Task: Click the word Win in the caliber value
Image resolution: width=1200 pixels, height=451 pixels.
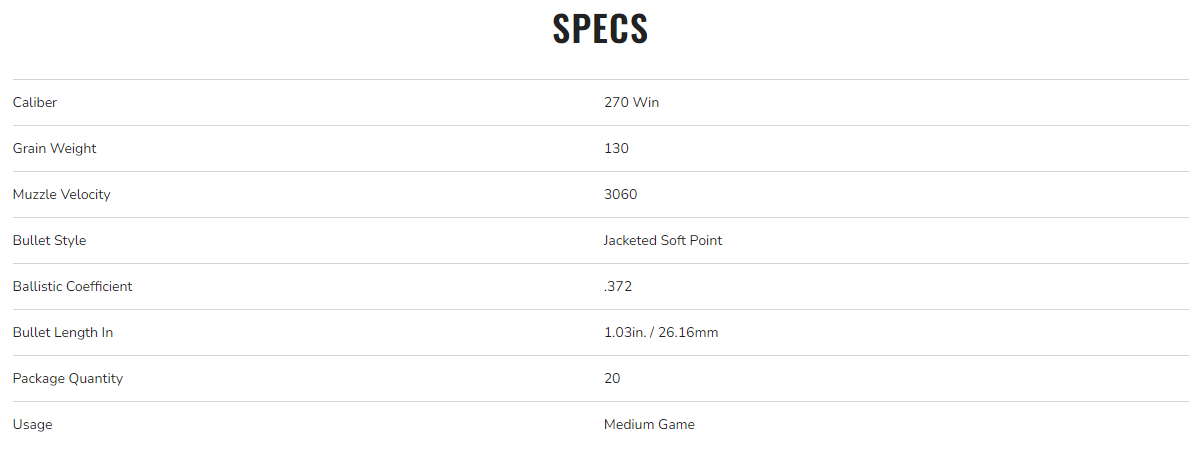Action: tap(646, 102)
